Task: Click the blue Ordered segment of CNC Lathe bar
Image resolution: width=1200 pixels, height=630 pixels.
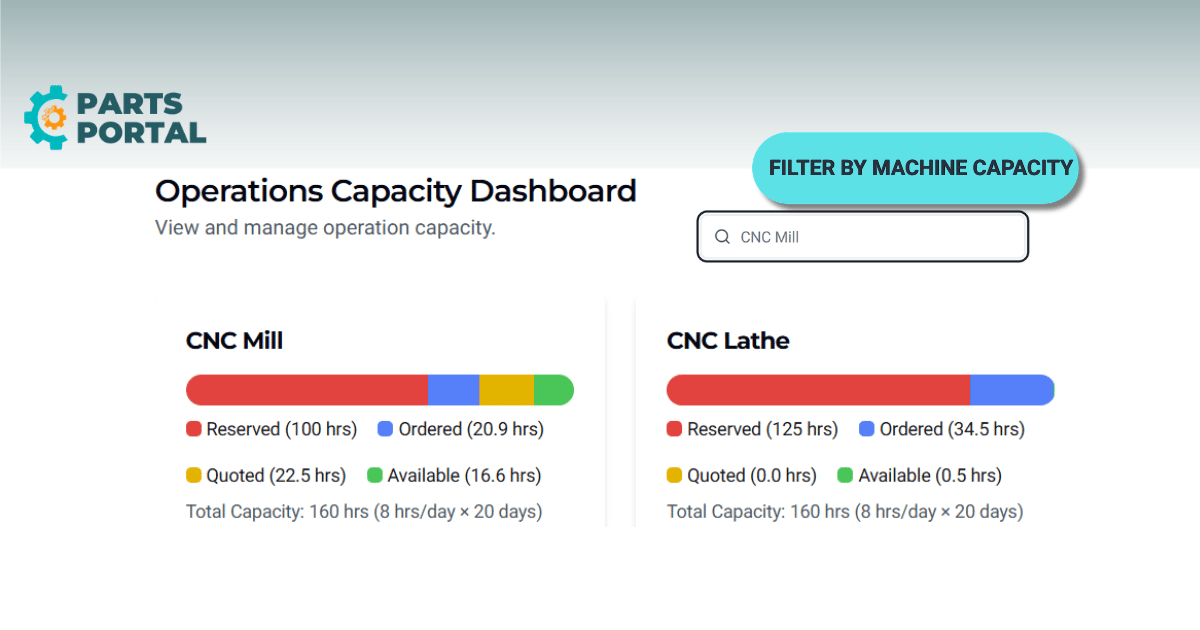Action: coord(1012,390)
